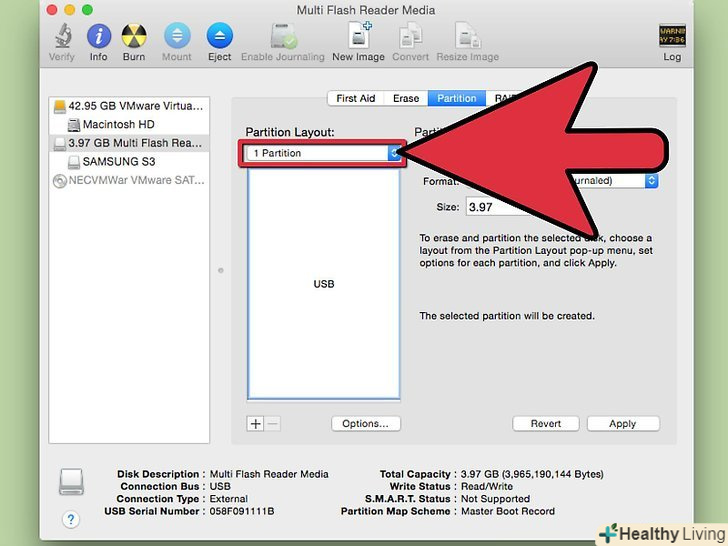Select NECVMWar VMware SATA drive
Image resolution: width=728 pixels, height=546 pixels.
129,180
